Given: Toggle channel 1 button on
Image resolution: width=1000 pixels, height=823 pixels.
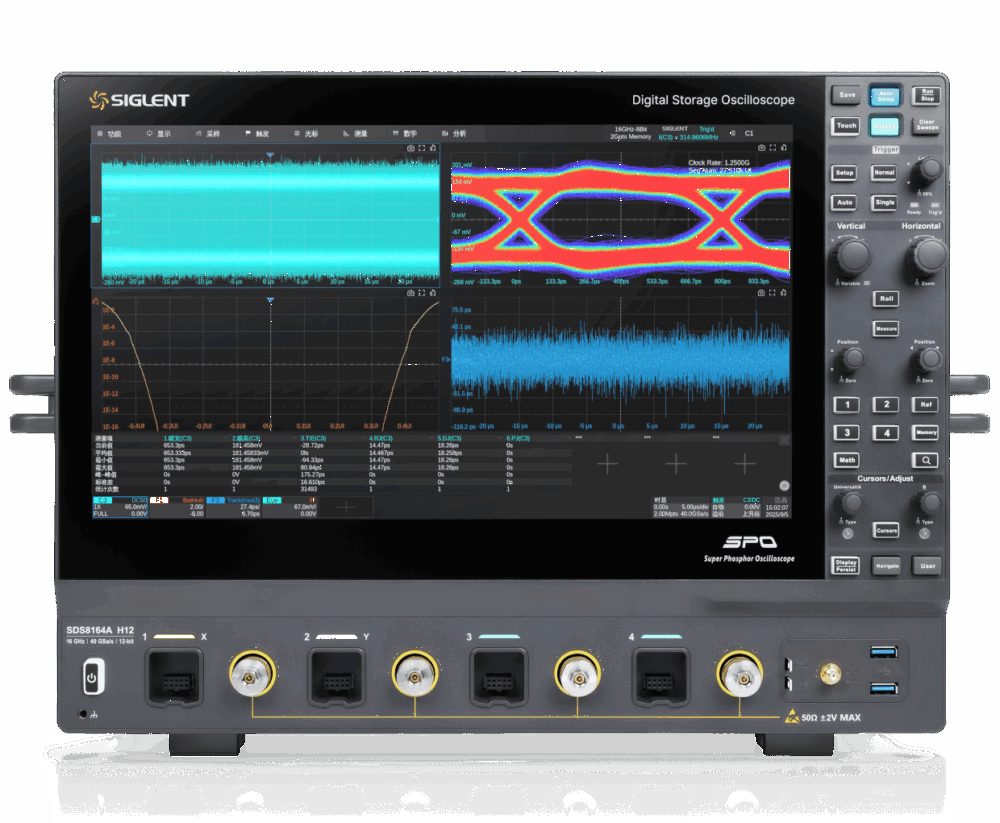Looking at the screenshot, I should [x=847, y=405].
